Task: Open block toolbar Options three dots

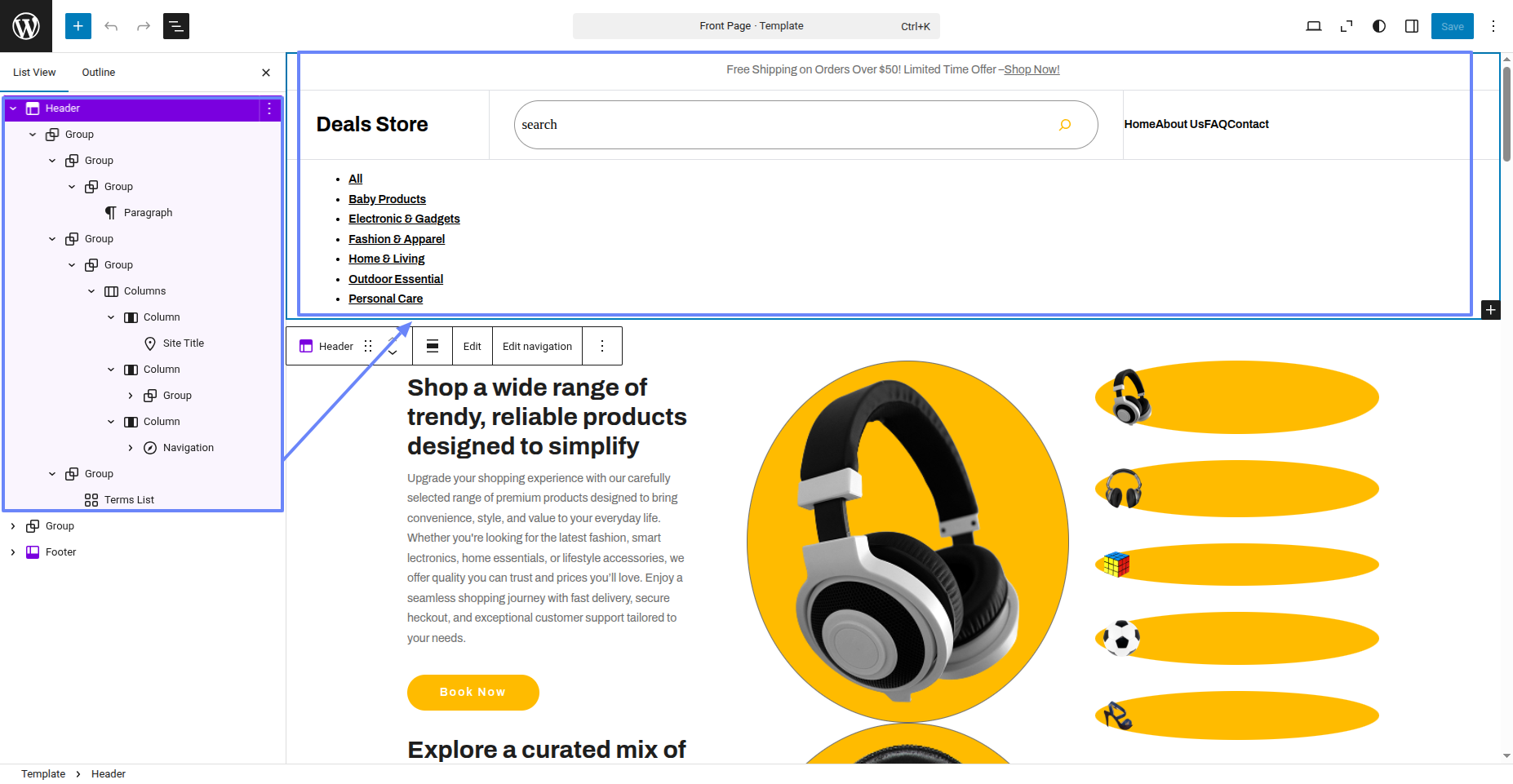Action: (x=602, y=346)
